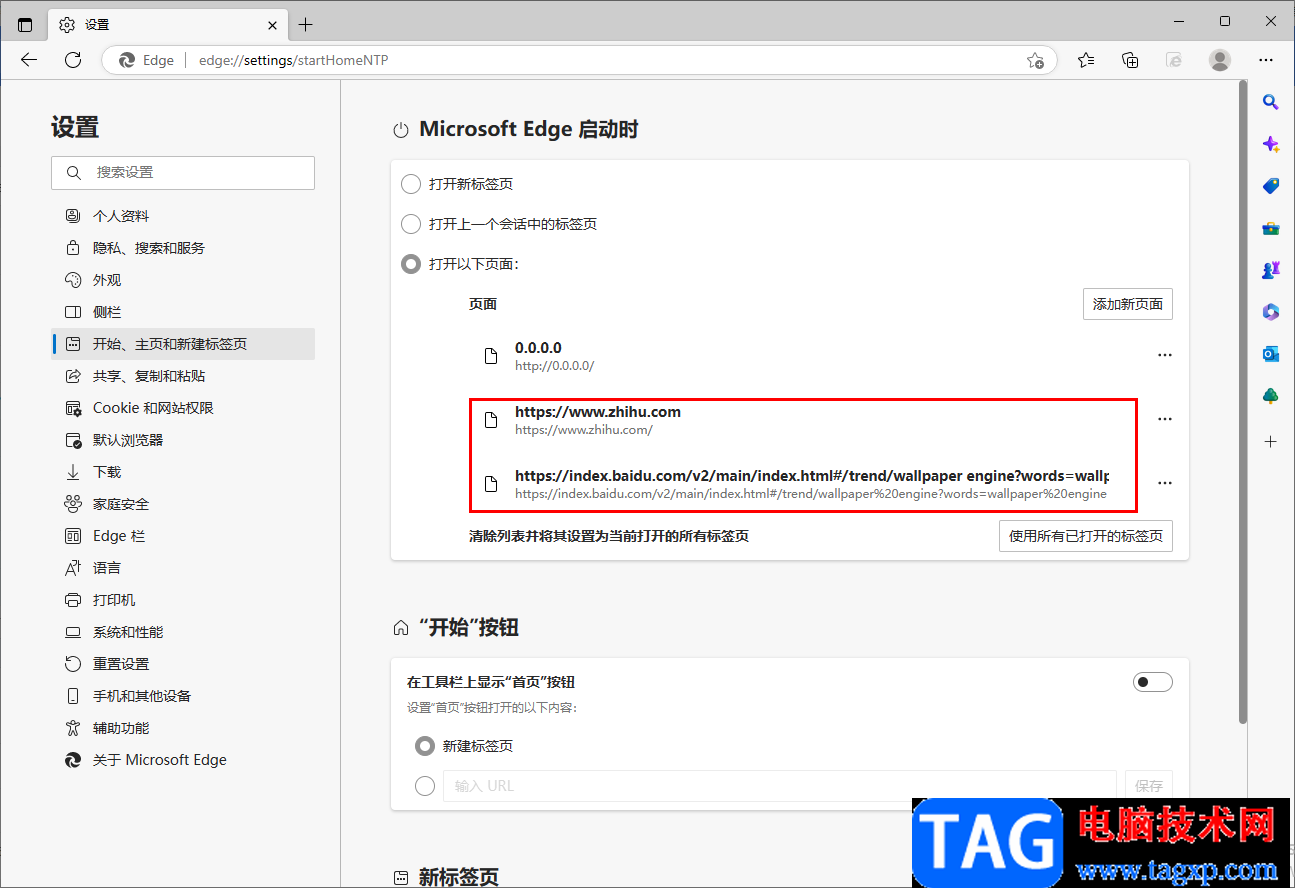The image size is (1295, 888).
Task: Open 语言 settings section
Action: point(183,568)
